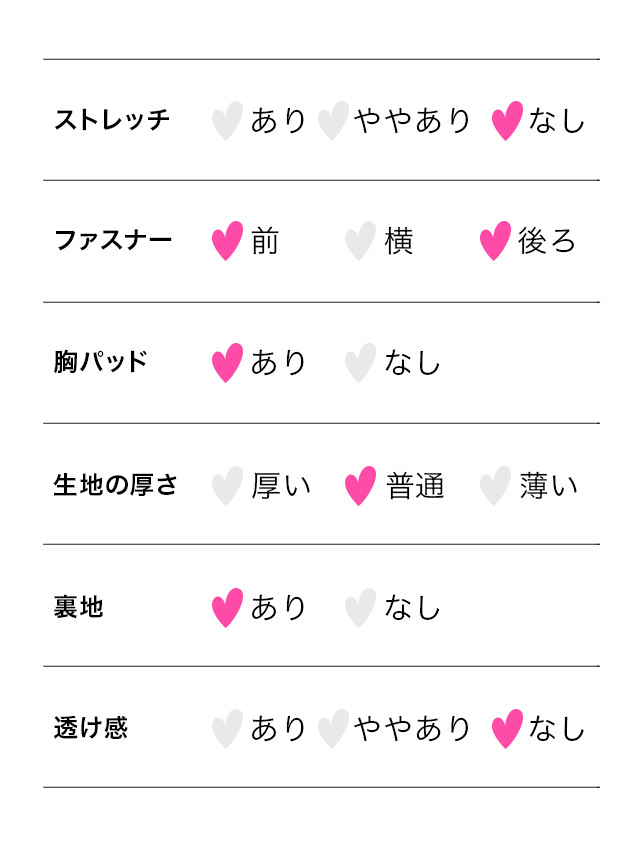Pick the pink なし heart for 透け感
Screen dimensions: 640x854
[x=507, y=729]
